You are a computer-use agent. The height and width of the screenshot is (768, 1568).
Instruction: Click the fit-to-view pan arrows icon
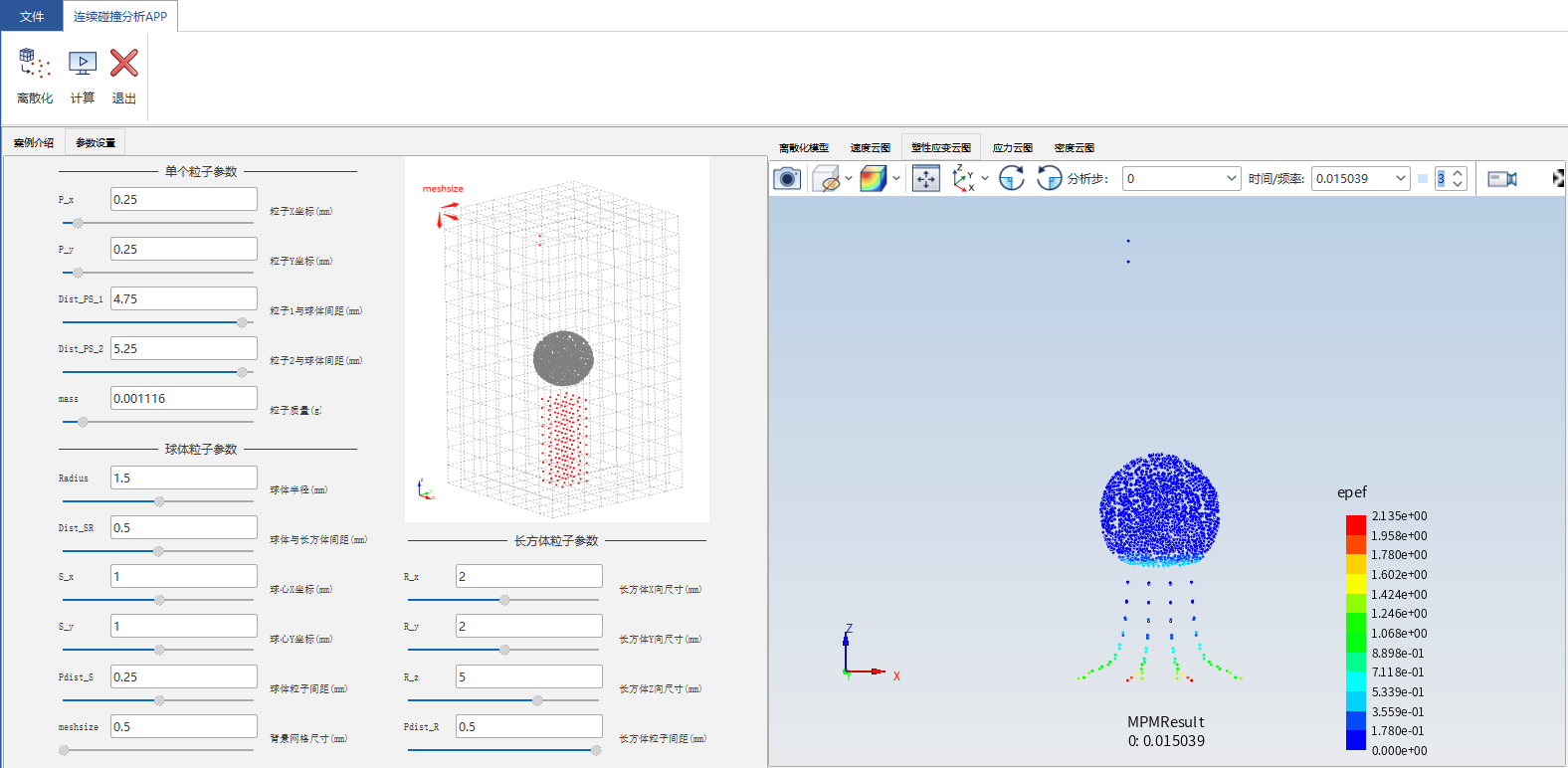pyautogui.click(x=926, y=178)
